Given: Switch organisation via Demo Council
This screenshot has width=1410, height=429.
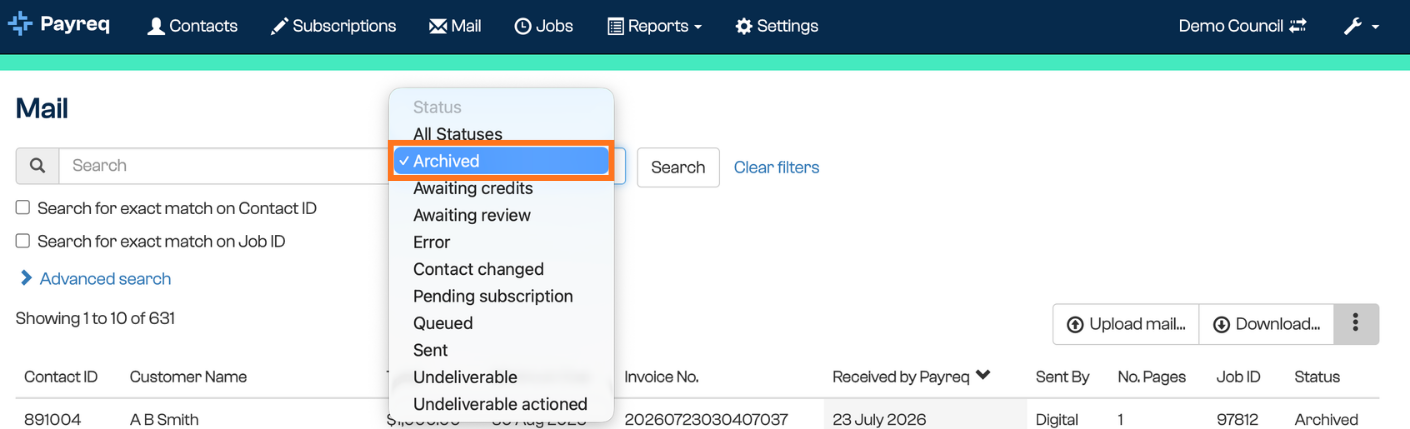Looking at the screenshot, I should click(1243, 26).
